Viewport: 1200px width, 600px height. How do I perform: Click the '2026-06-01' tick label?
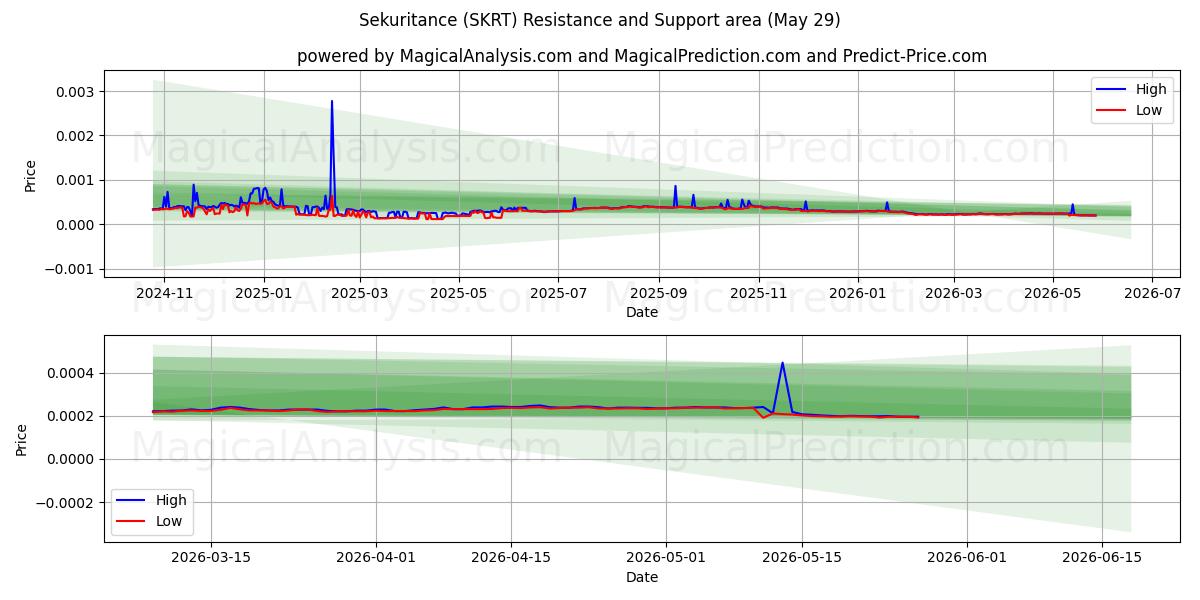[967, 558]
